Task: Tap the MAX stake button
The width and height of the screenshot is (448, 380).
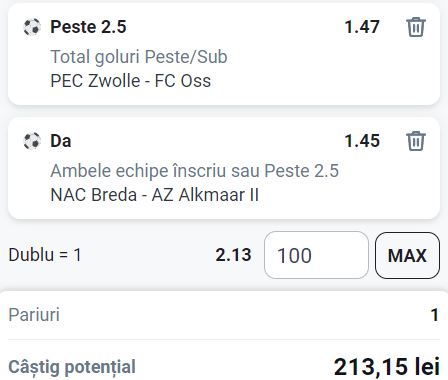Action: tap(407, 255)
